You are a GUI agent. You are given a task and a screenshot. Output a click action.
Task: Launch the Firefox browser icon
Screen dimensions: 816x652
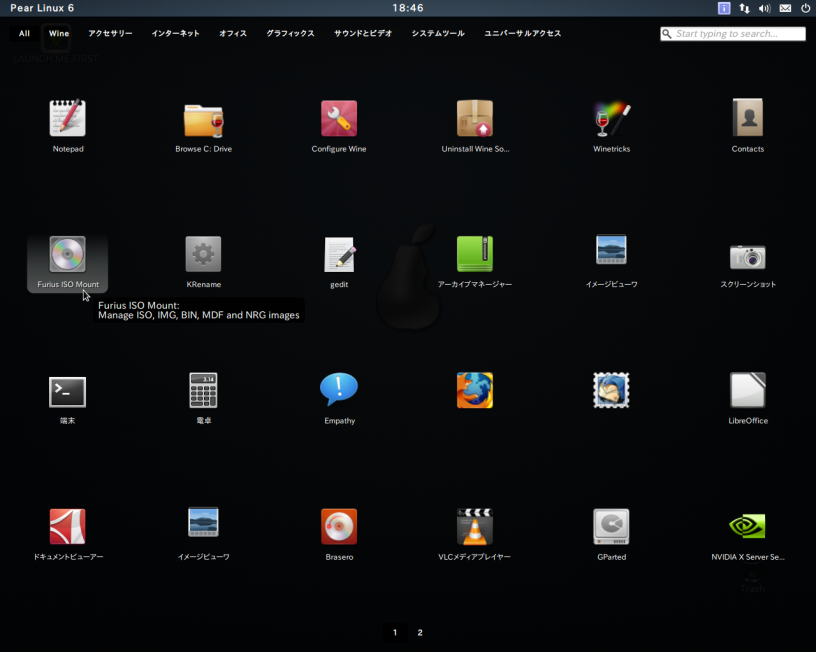coord(475,390)
